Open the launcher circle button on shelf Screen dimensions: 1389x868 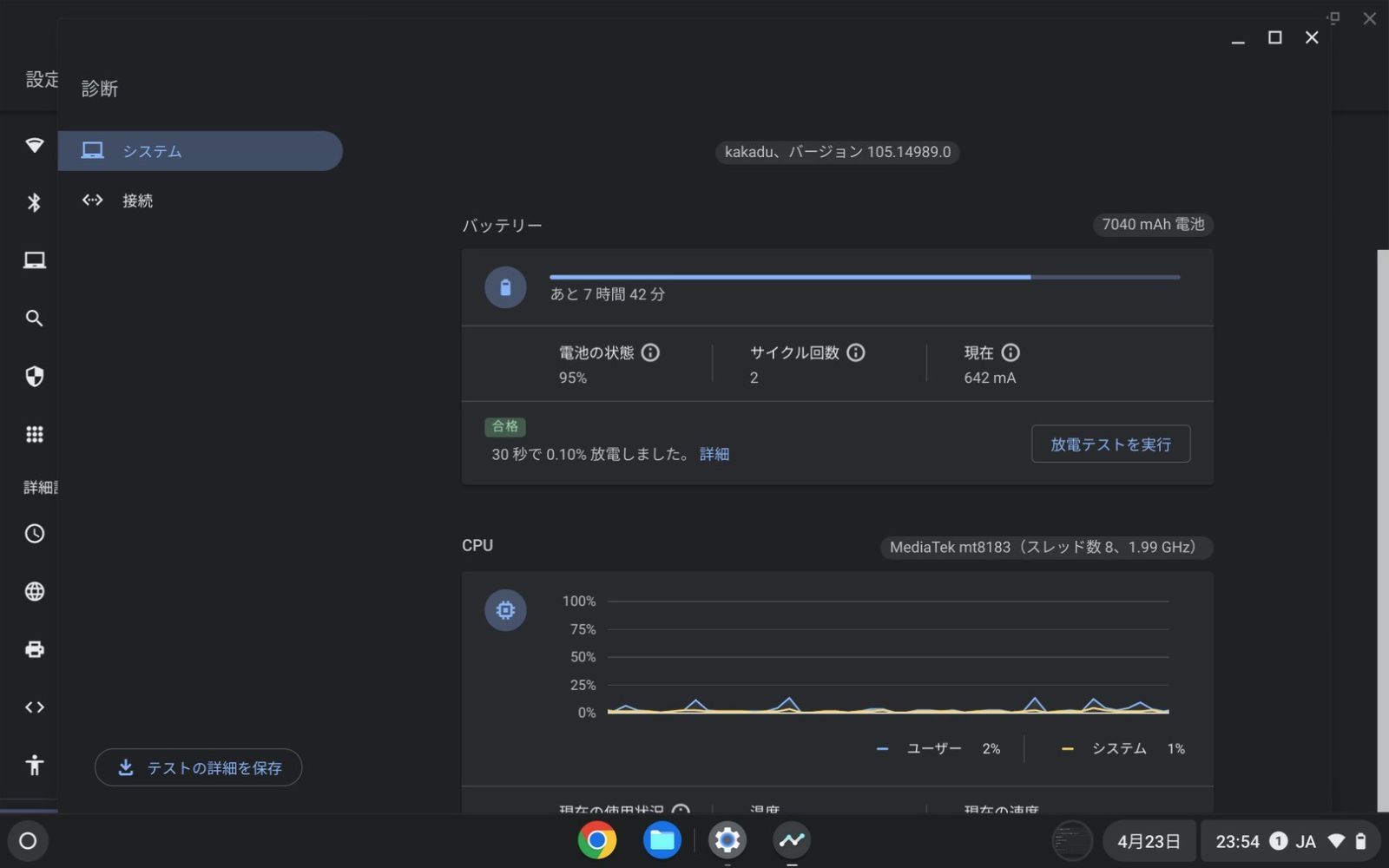[28, 840]
